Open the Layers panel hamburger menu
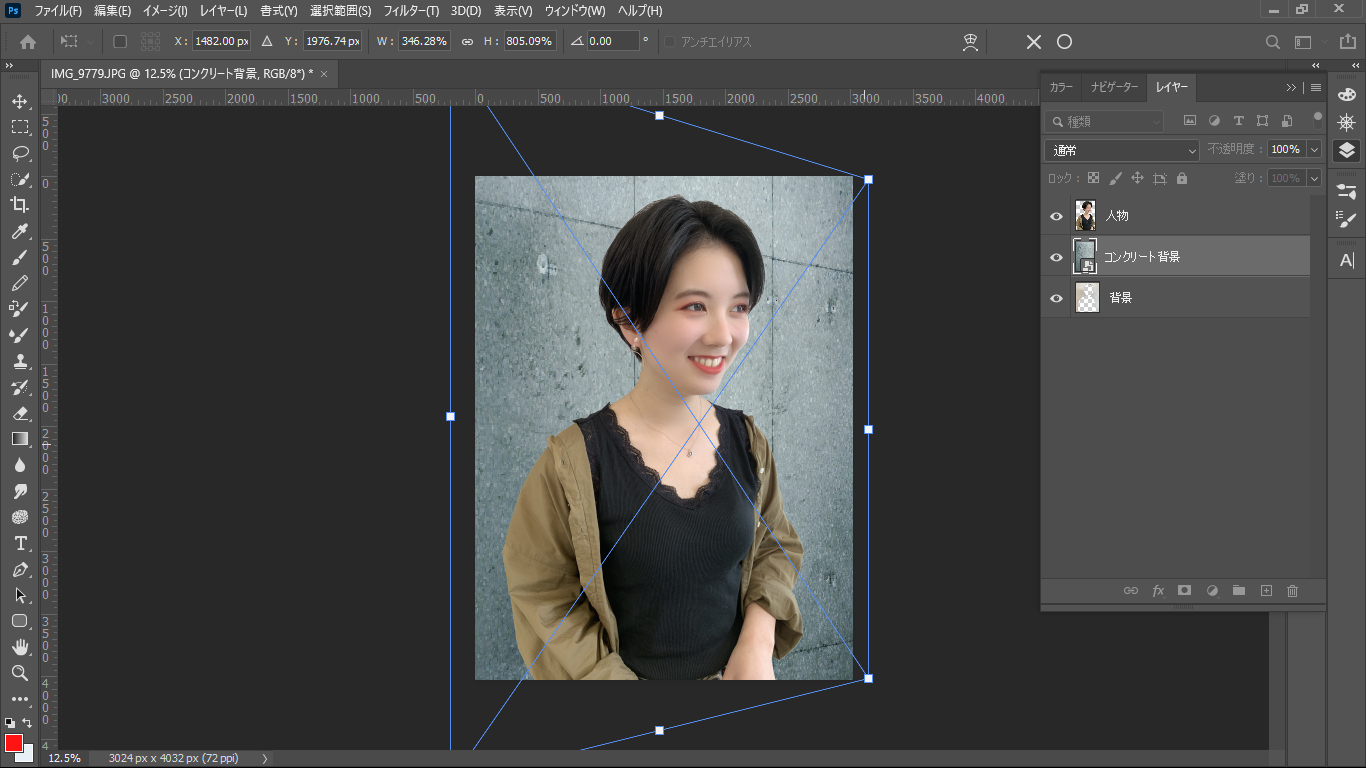The width and height of the screenshot is (1366, 768). coord(1316,87)
